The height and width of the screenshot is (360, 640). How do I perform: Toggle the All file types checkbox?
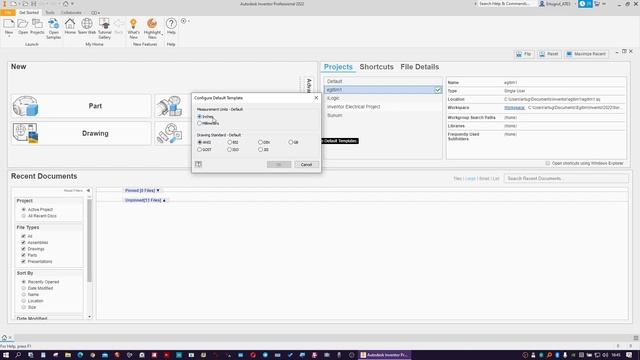point(23,236)
